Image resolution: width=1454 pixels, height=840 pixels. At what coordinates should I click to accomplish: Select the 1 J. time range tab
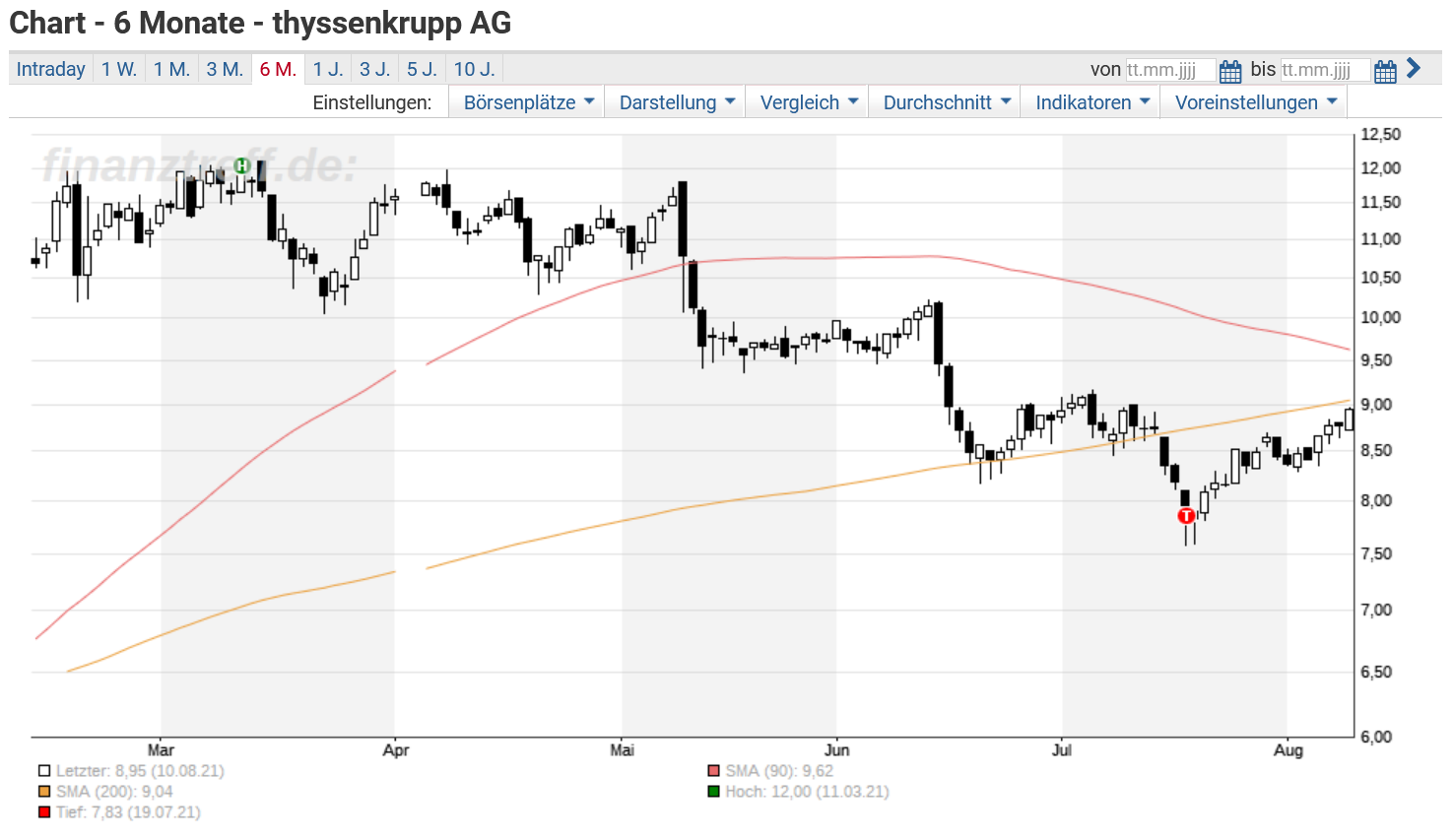[x=328, y=69]
